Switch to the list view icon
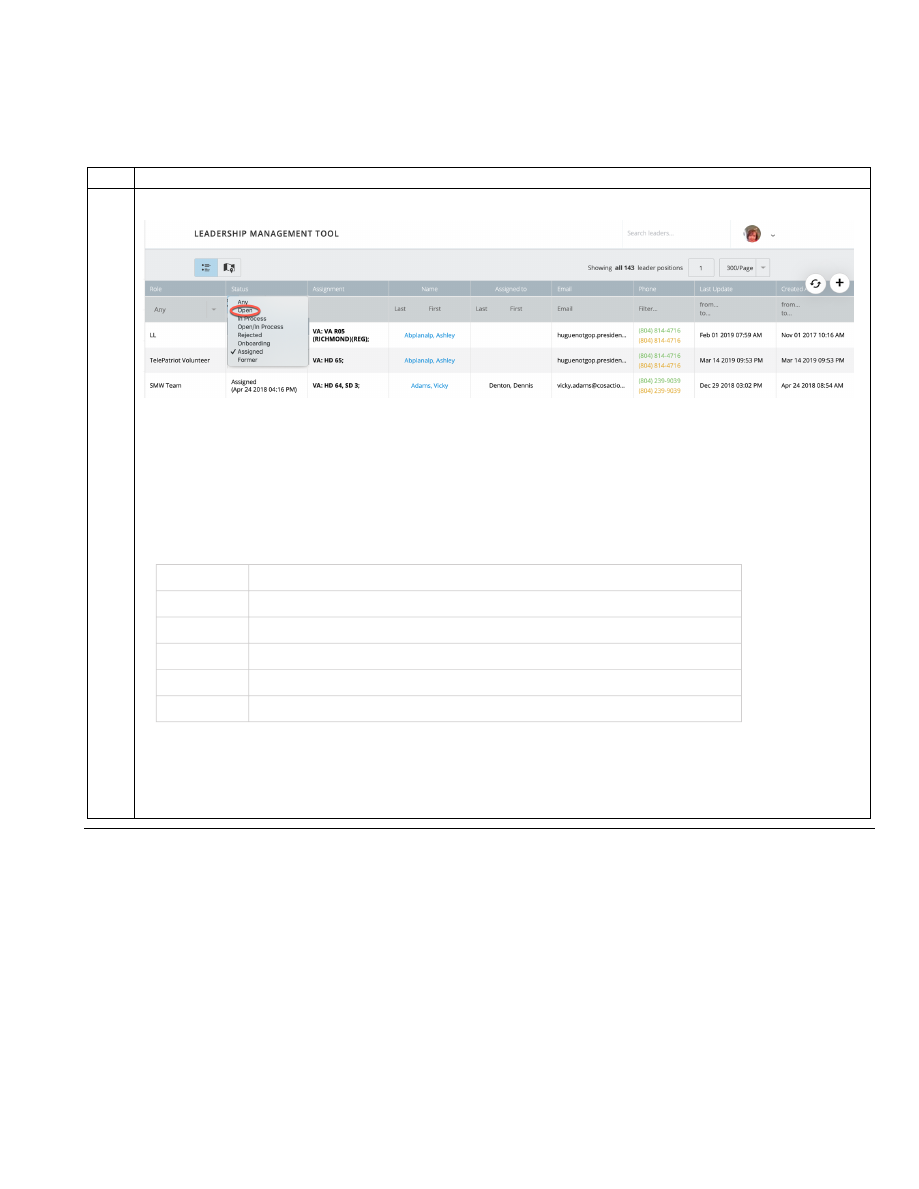The height and width of the screenshot is (1189, 919). pos(205,268)
